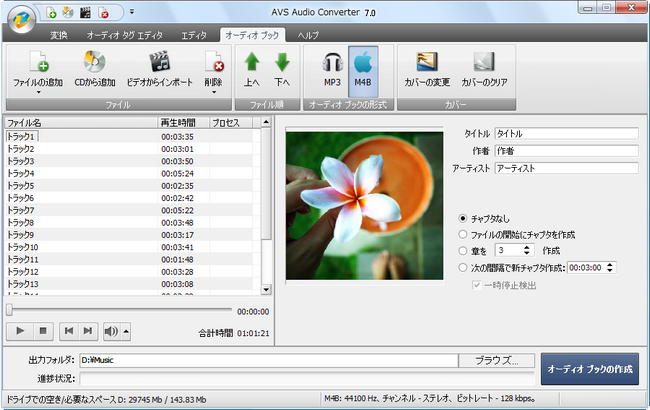Switch to オーディオ タグ エディタ tab
The image size is (650, 410).
124,36
